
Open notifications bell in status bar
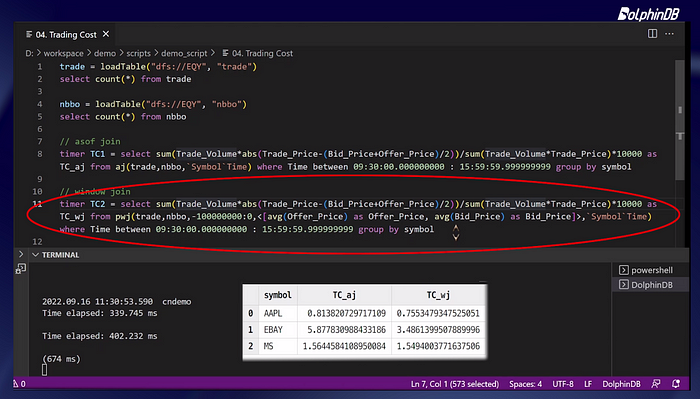[676, 384]
